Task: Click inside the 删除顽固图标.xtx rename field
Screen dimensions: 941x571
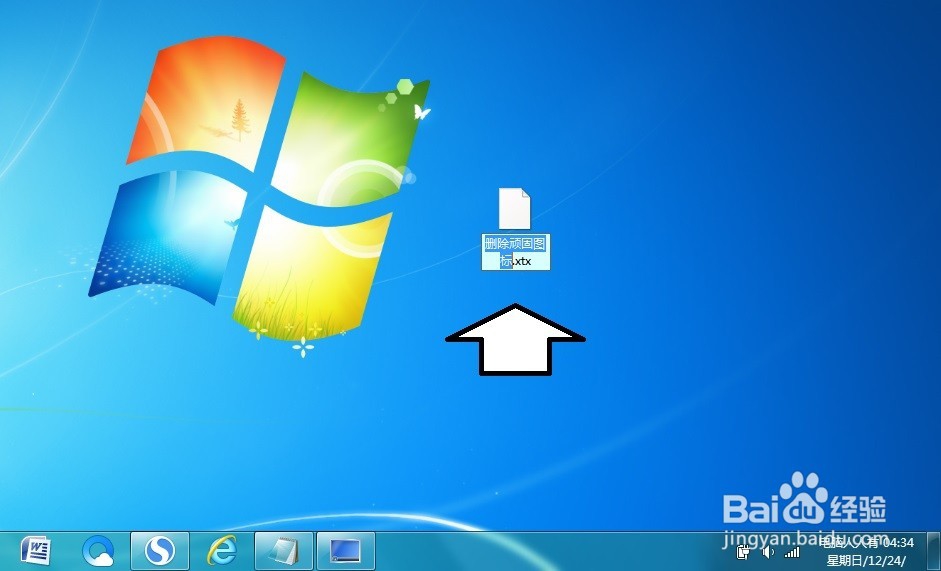Action: [516, 252]
